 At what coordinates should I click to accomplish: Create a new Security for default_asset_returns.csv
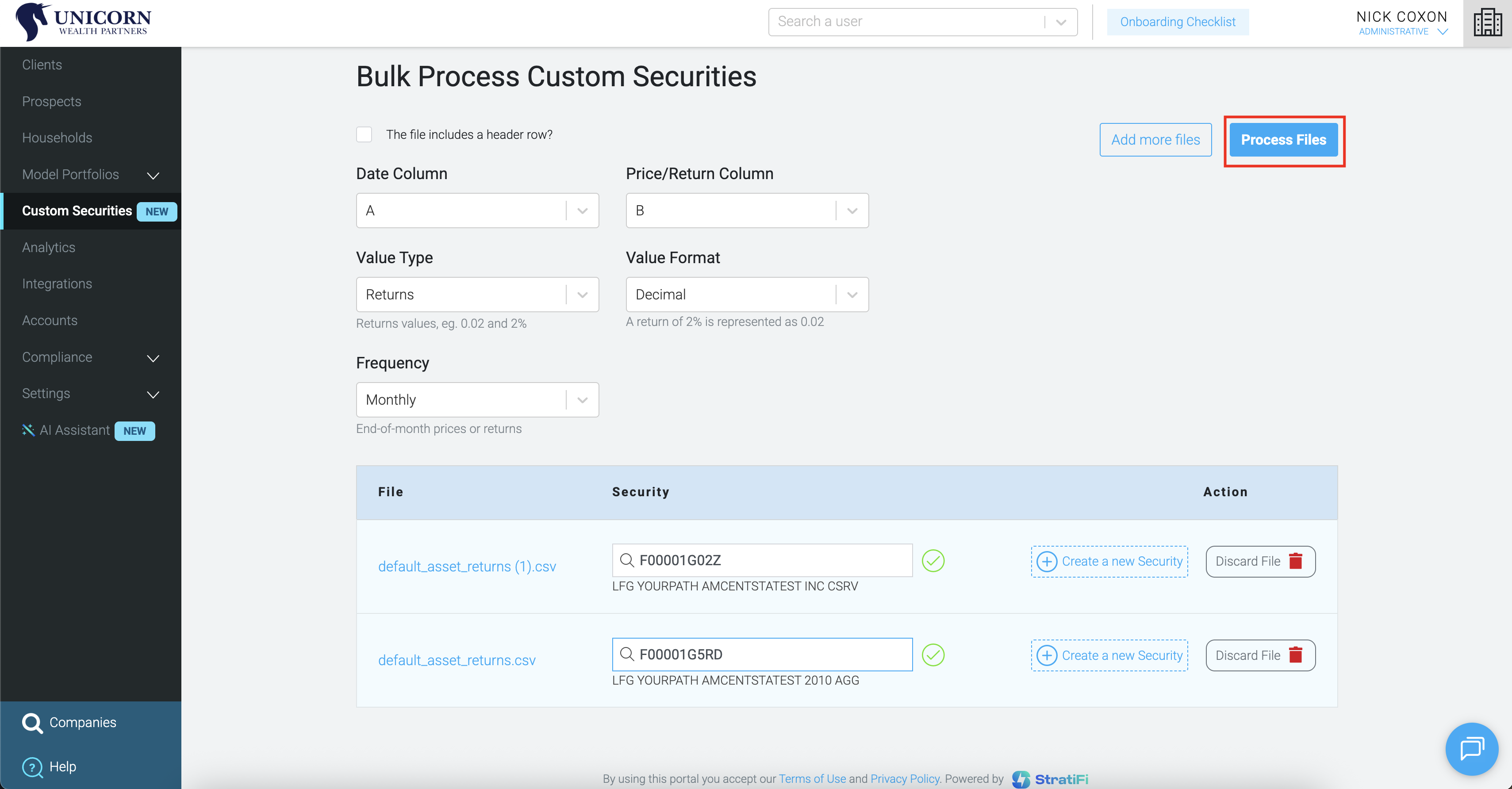point(1109,655)
